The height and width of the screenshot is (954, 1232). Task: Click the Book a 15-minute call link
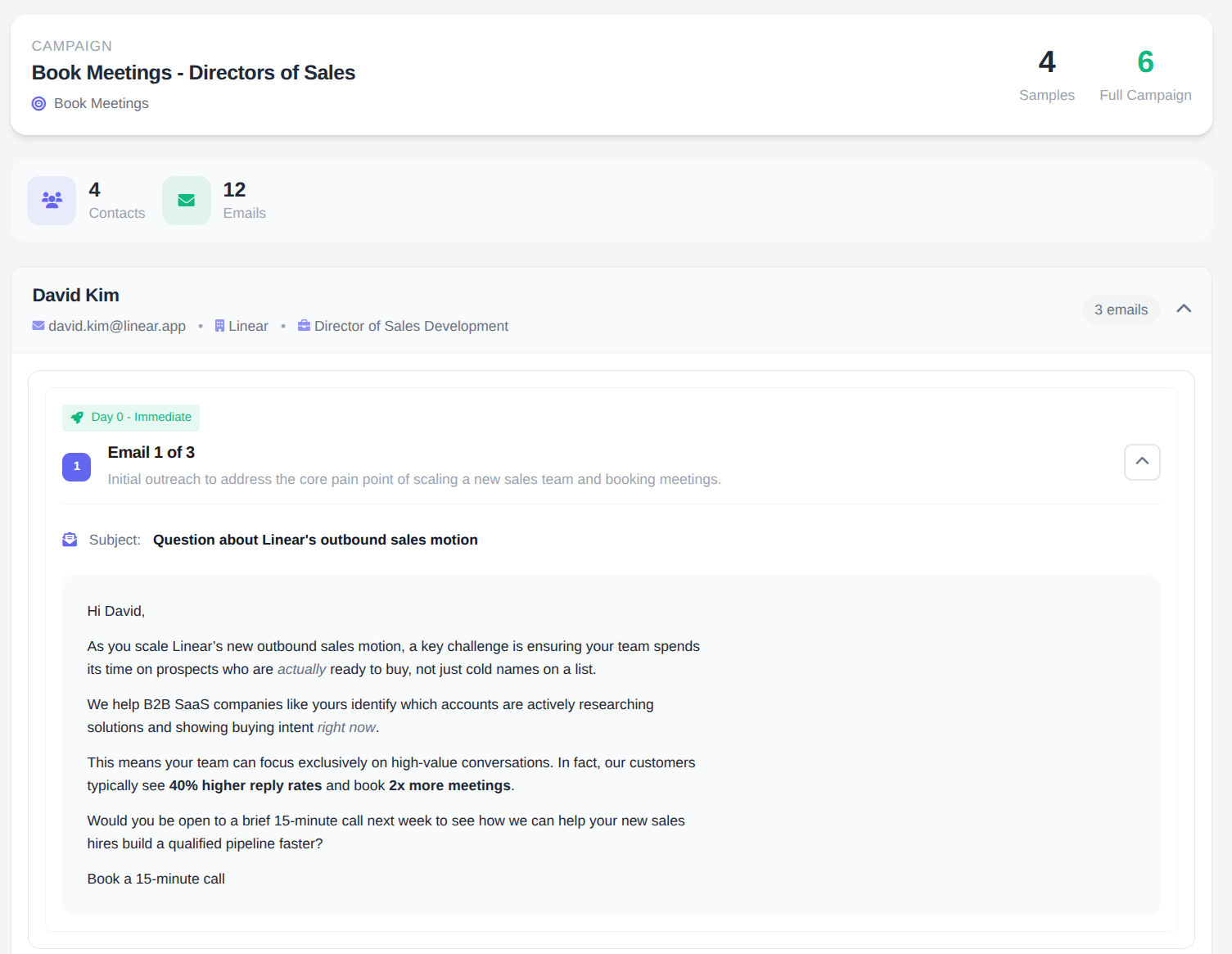click(x=156, y=878)
